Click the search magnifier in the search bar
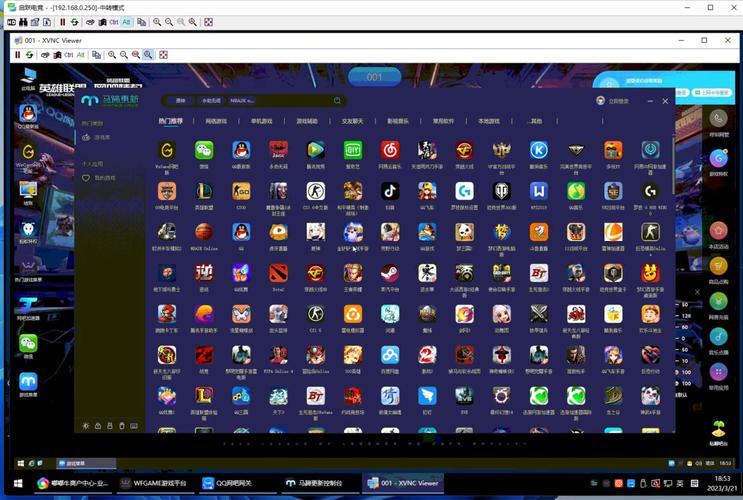 click(x=337, y=100)
